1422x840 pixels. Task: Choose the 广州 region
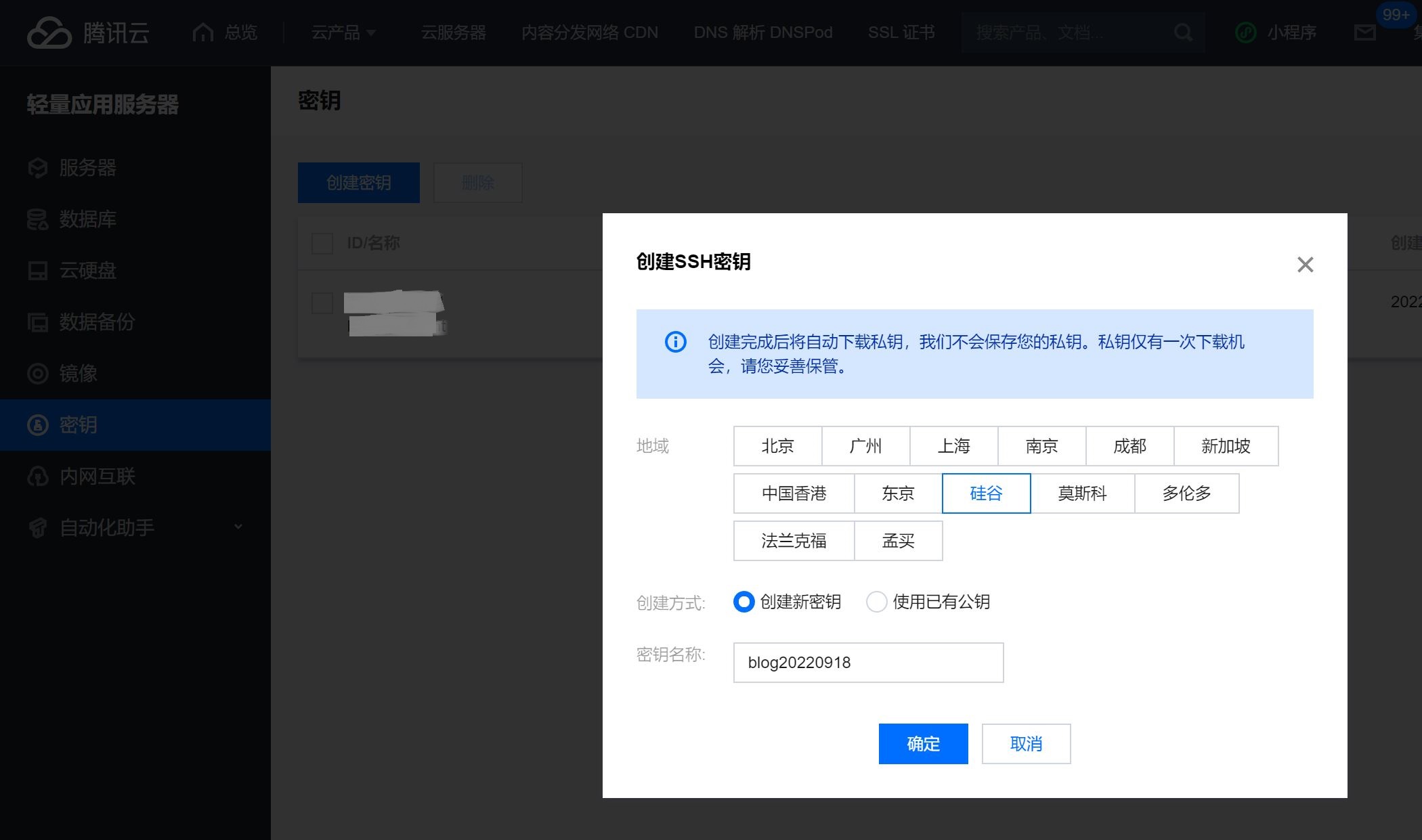[865, 446]
